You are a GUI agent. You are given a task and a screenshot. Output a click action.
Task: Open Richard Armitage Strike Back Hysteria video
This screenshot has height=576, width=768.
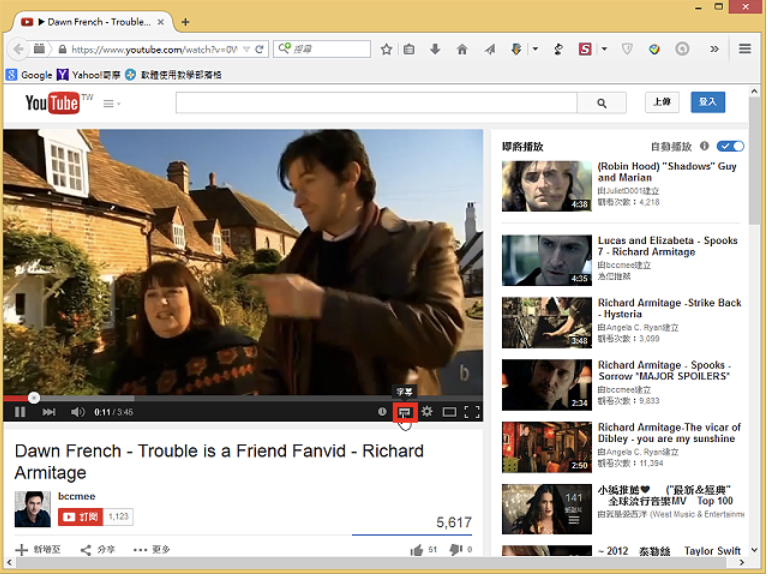tap(669, 309)
